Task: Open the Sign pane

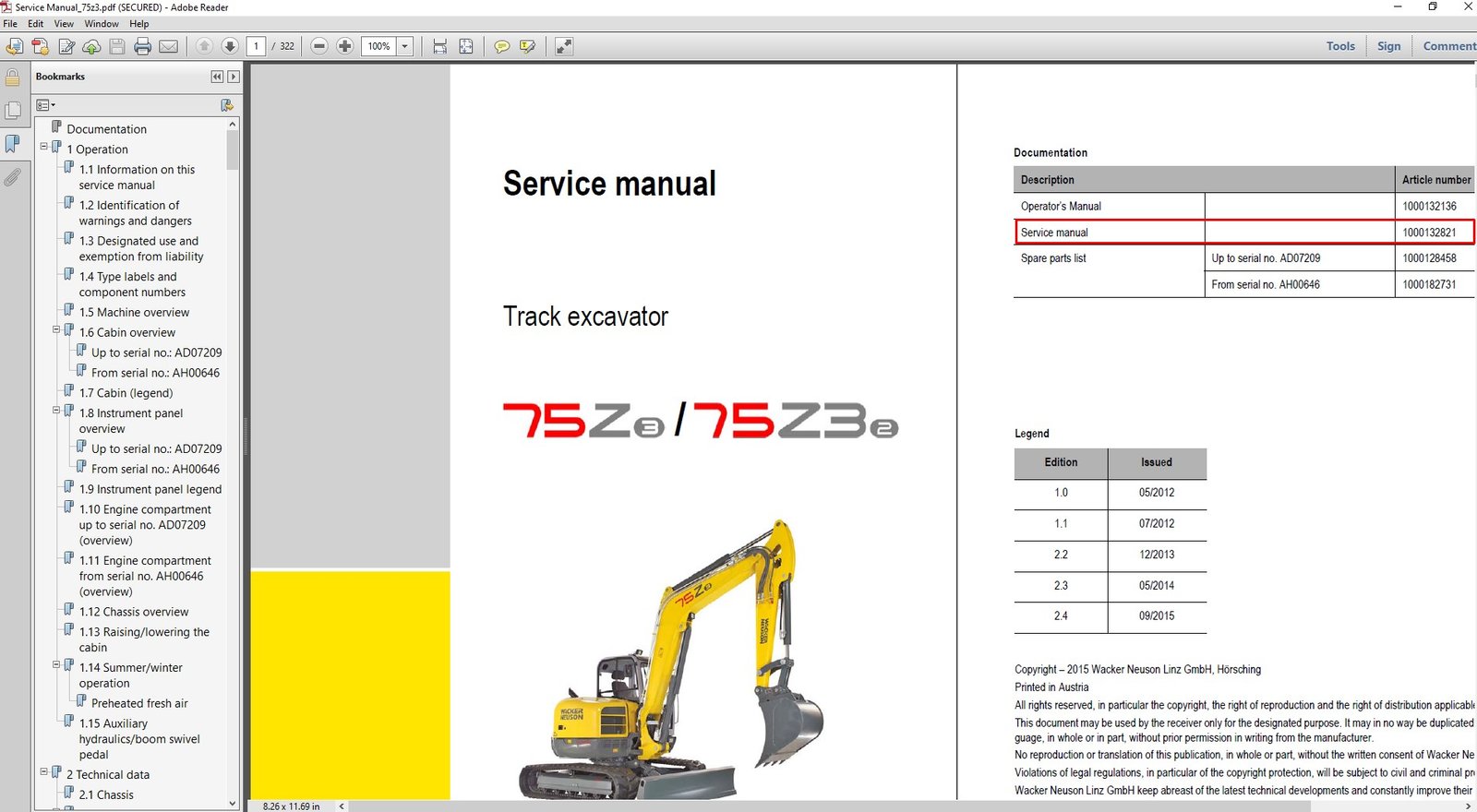Action: pos(1388,46)
